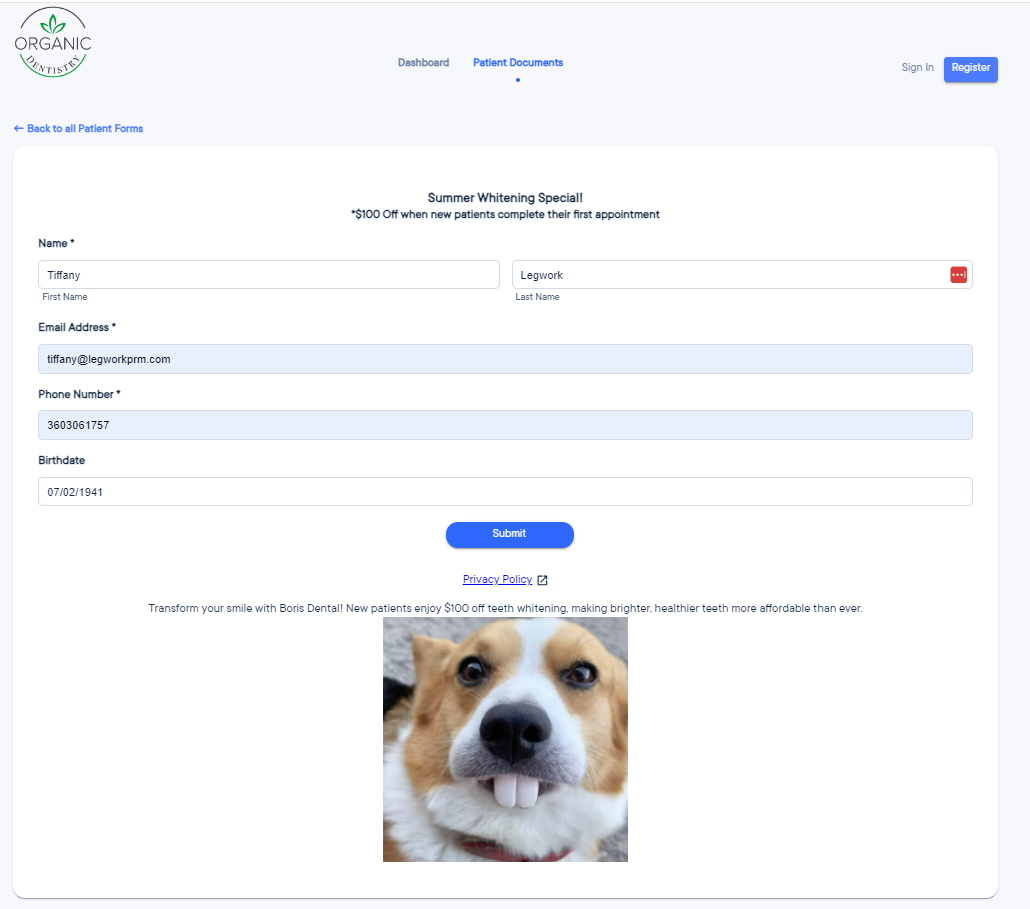The image size is (1030, 909).
Task: Open the Patient Documents tab
Action: [x=518, y=62]
